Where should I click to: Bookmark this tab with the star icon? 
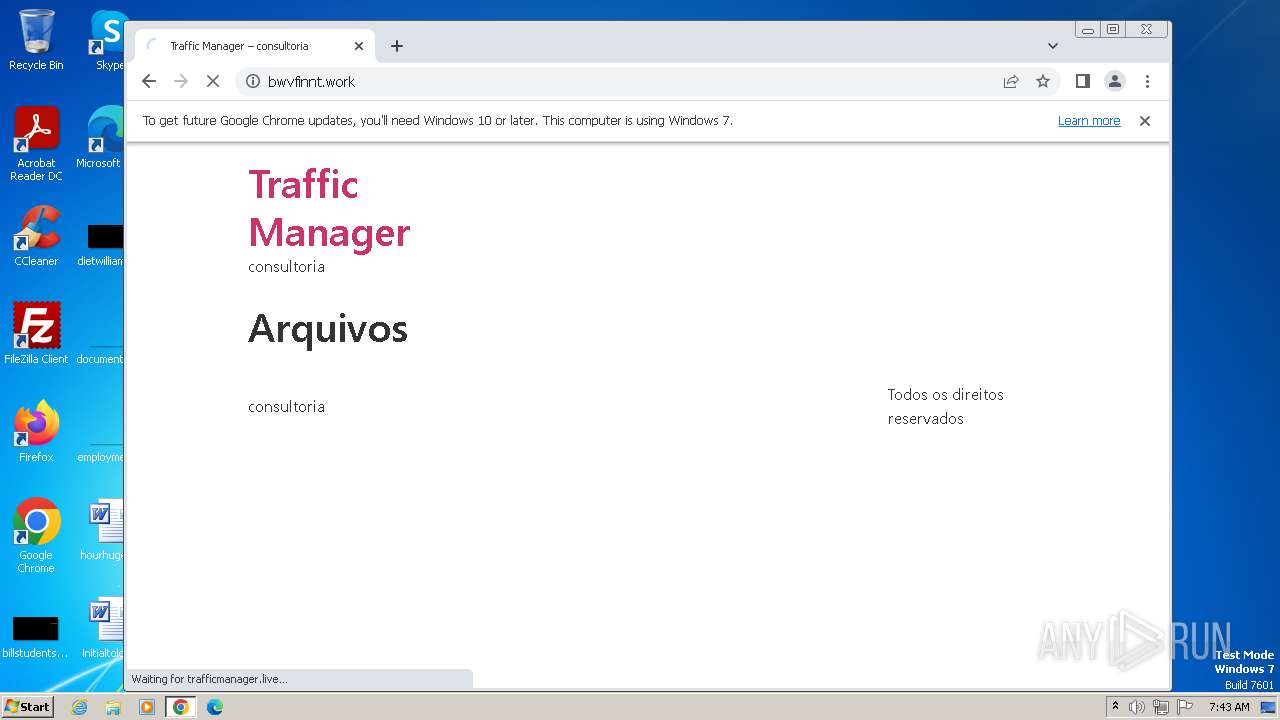coord(1043,82)
